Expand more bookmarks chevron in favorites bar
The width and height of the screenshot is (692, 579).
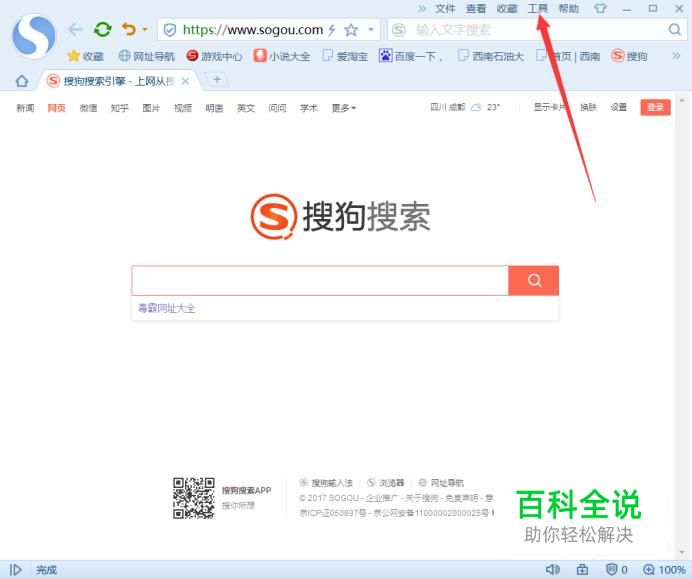676,56
